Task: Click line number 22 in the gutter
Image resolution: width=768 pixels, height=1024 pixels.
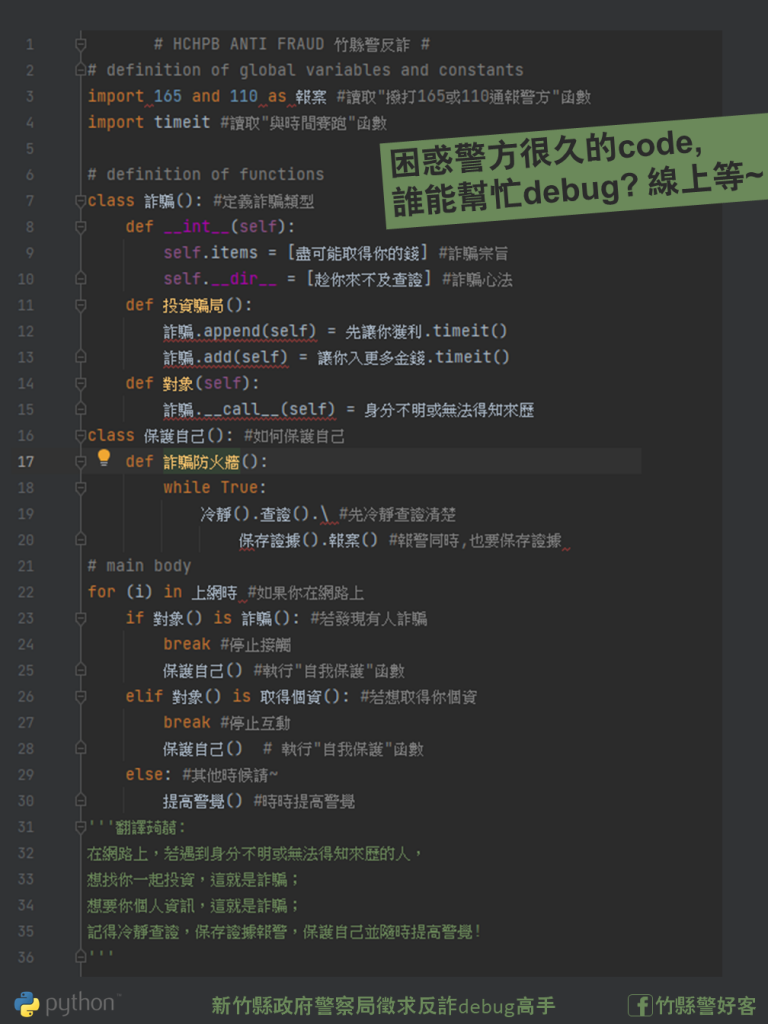Action: click(x=25, y=591)
